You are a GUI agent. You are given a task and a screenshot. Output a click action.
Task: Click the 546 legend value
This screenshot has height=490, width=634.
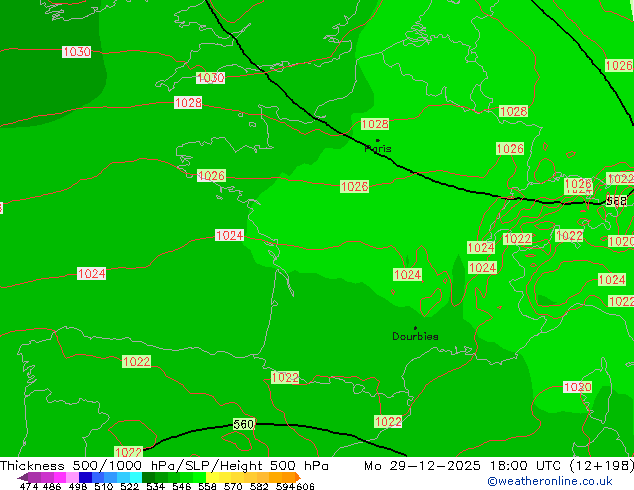pyautogui.click(x=182, y=486)
